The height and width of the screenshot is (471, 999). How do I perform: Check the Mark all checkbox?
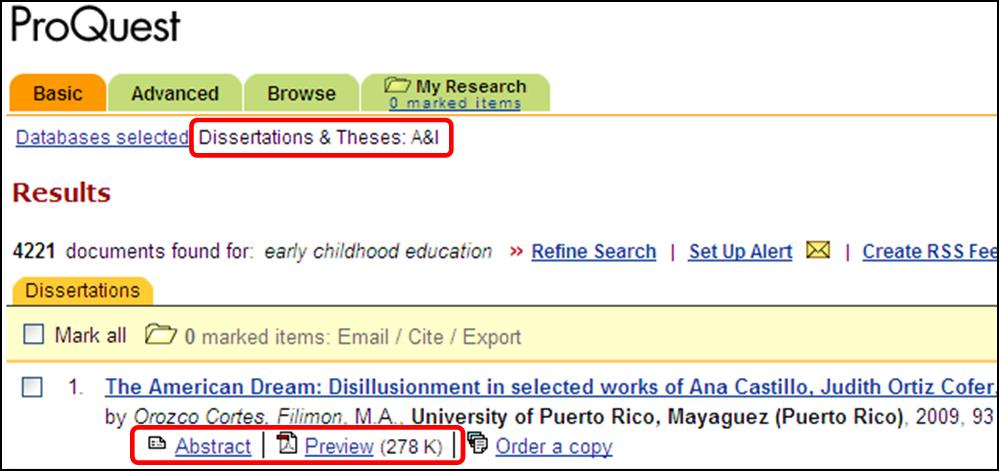(x=34, y=336)
